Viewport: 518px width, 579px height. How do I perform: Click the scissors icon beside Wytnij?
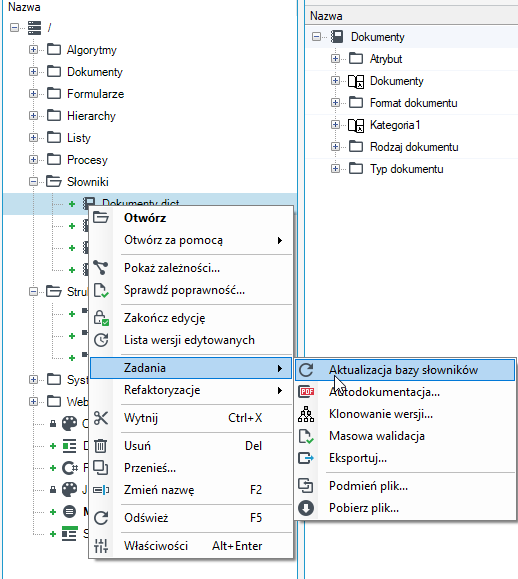[x=101, y=418]
